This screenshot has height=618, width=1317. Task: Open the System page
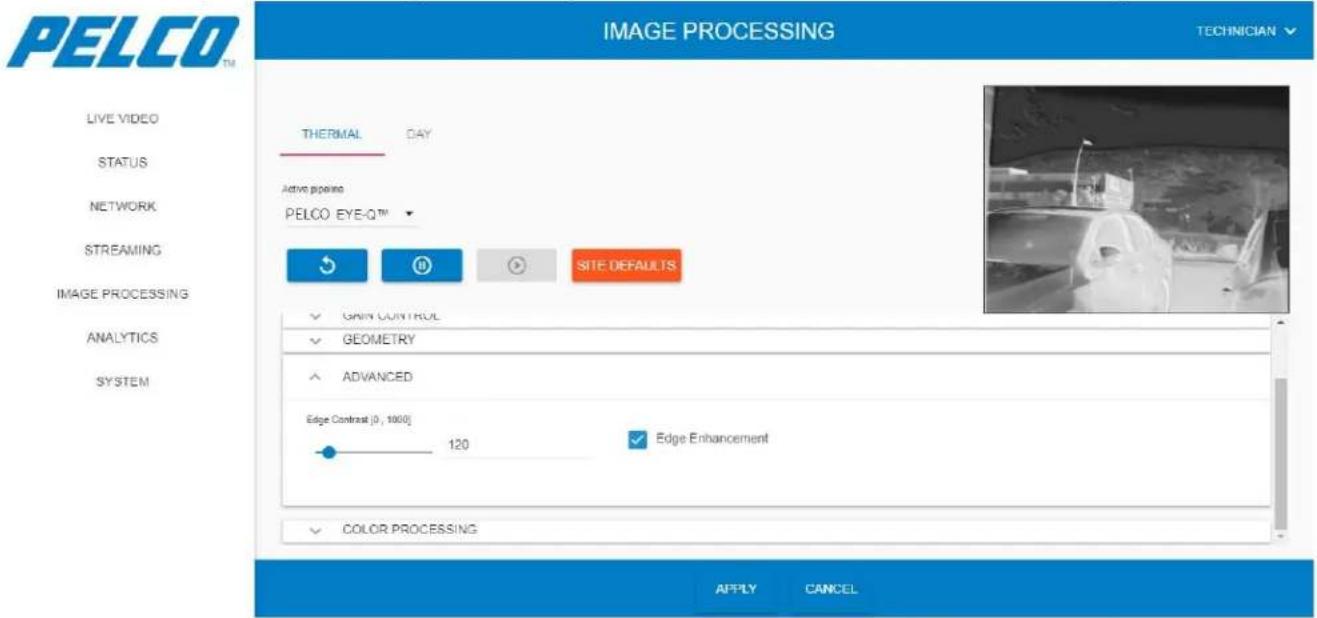124,382
